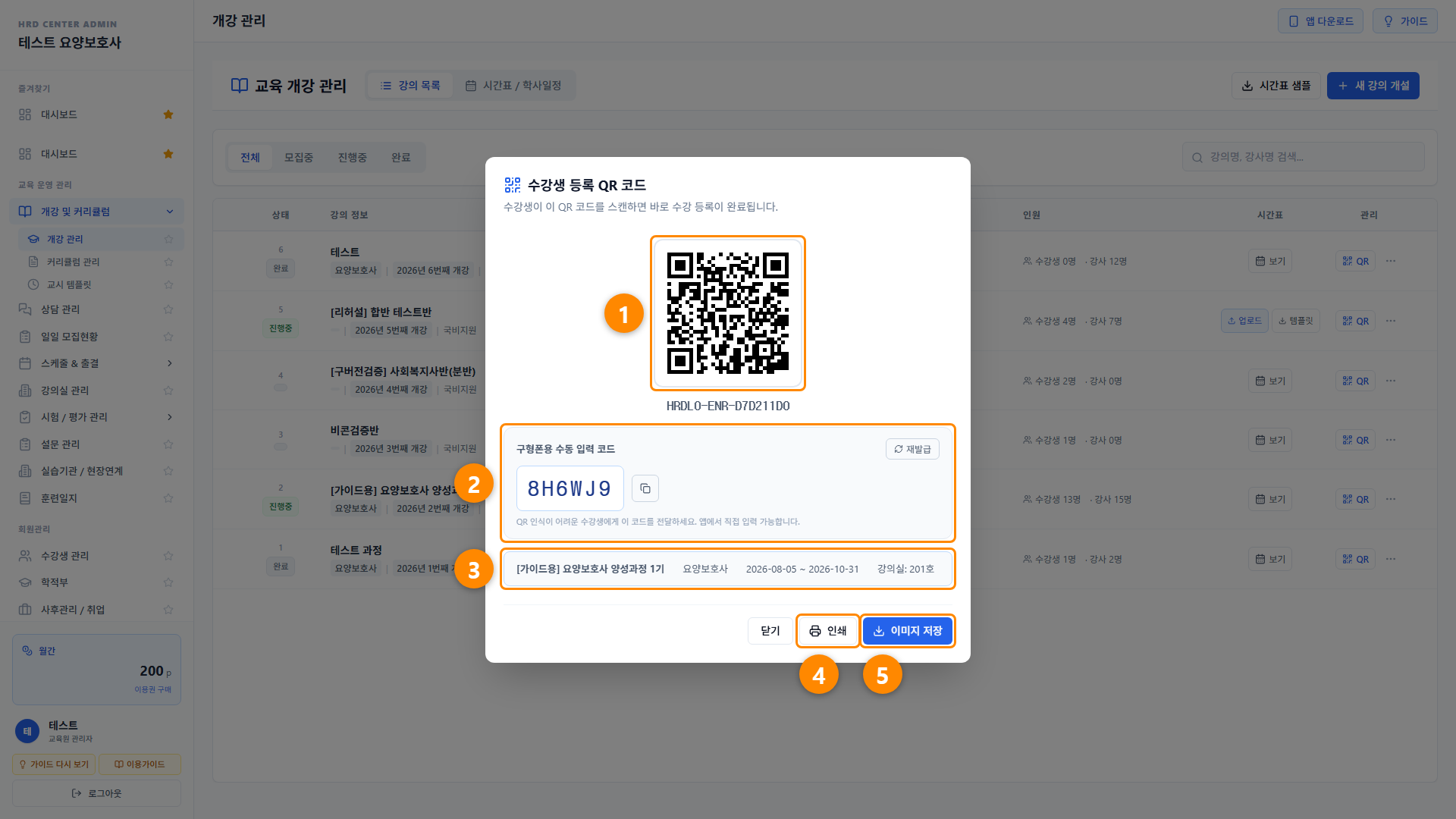Focus the 강의명, 강사명 검색 field
The image size is (1456, 819).
(1303, 157)
